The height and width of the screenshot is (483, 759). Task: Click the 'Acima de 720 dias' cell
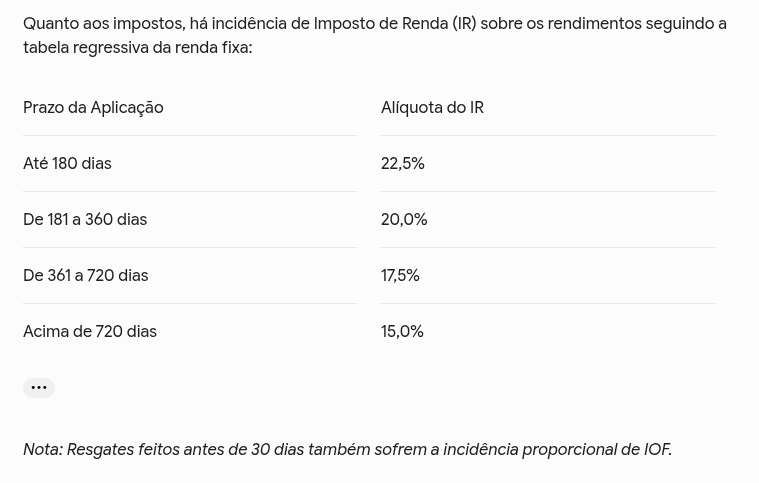click(90, 332)
